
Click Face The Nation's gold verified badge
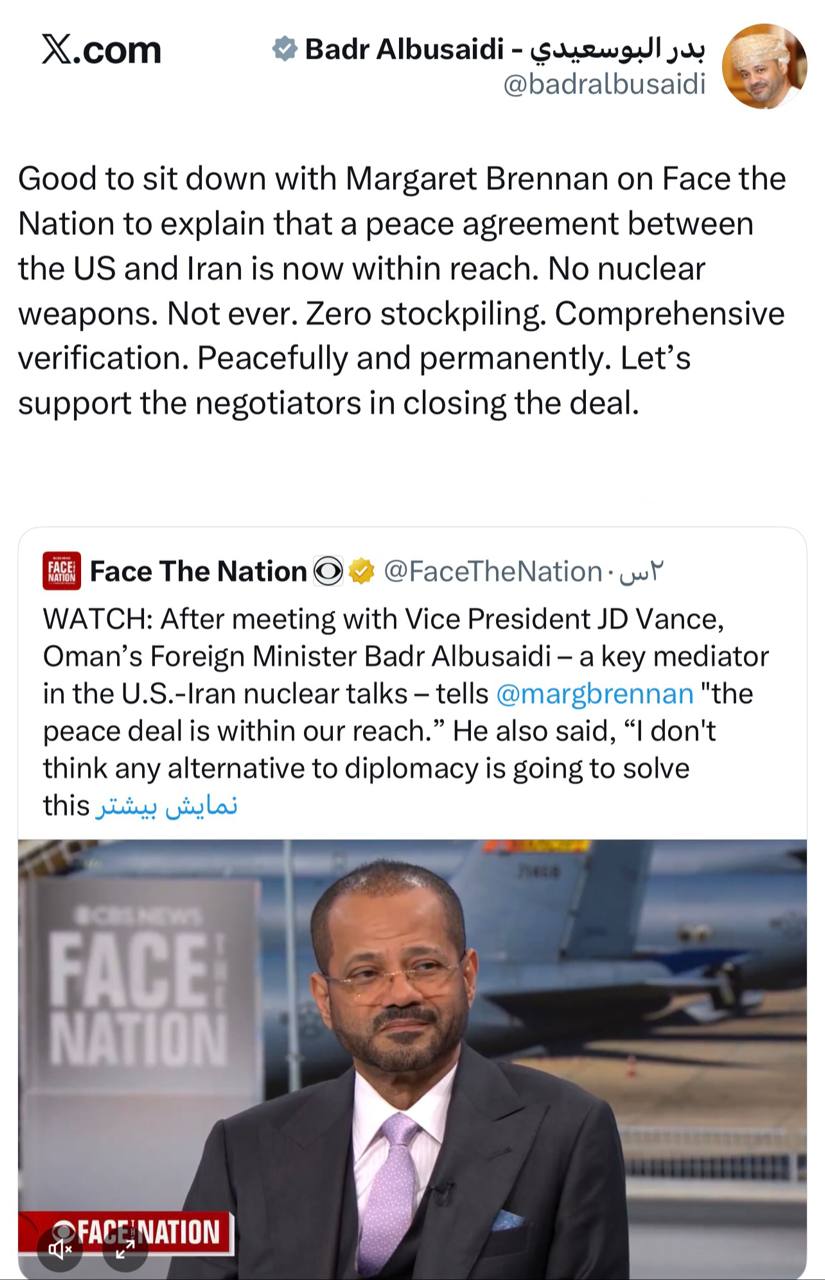coord(362,571)
